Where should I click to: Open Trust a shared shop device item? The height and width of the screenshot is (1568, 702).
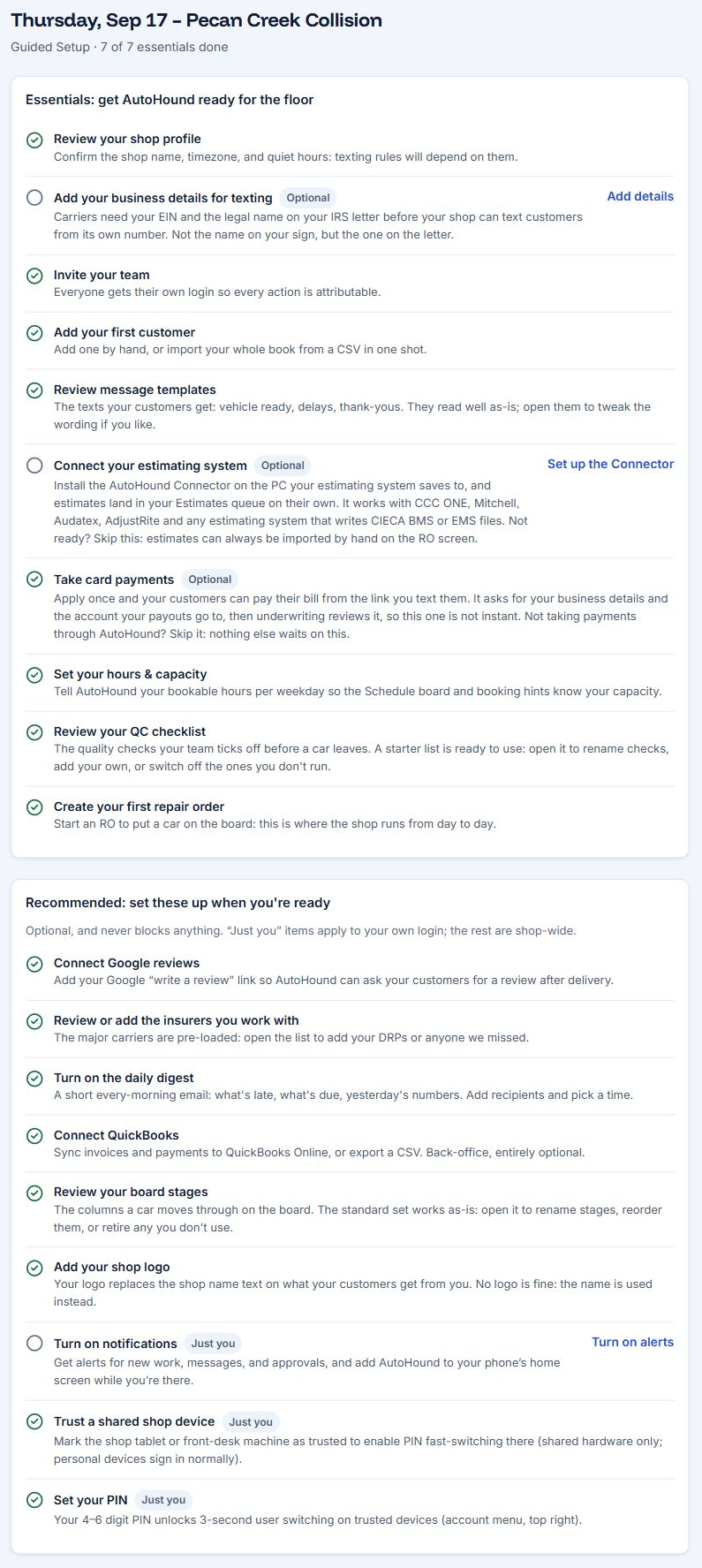350,1439
